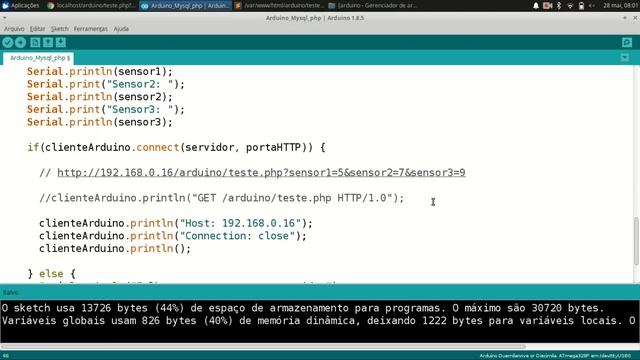
Task: Open the Ajuda menu
Action: 121,29
